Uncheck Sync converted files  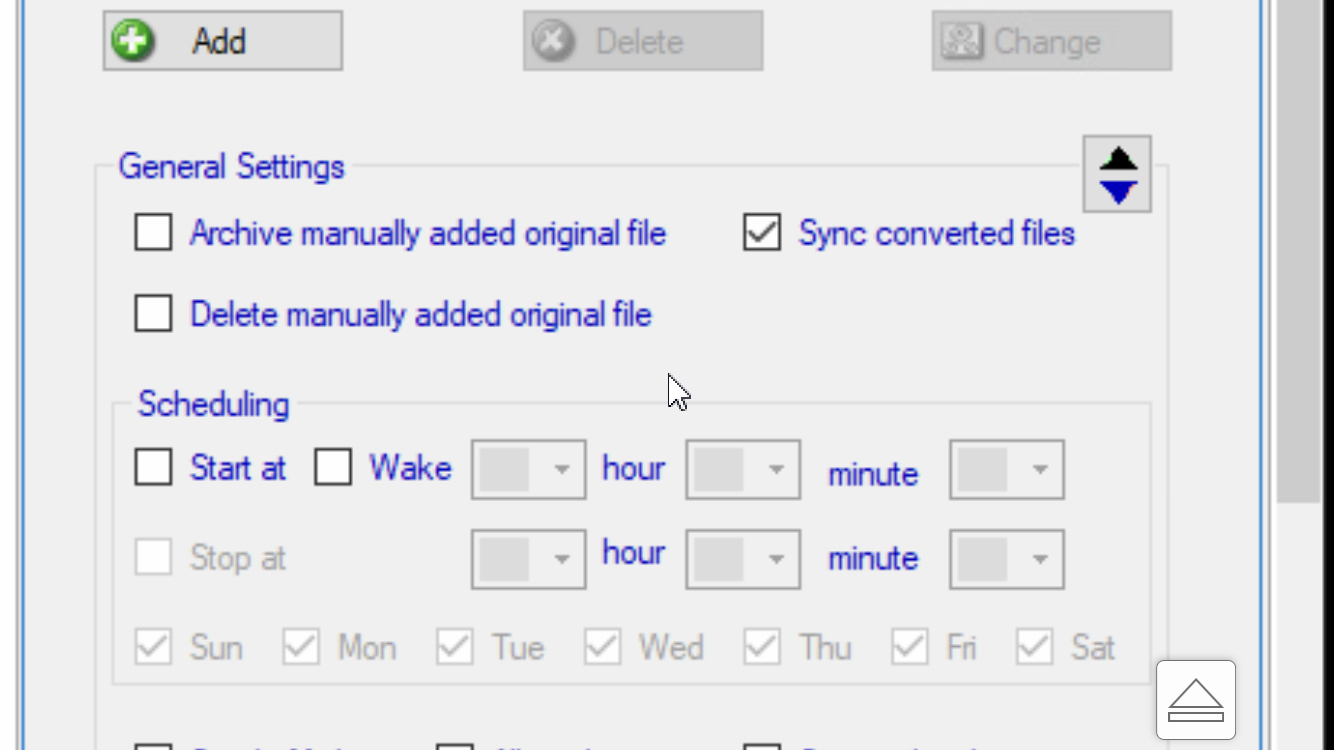pyautogui.click(x=762, y=233)
